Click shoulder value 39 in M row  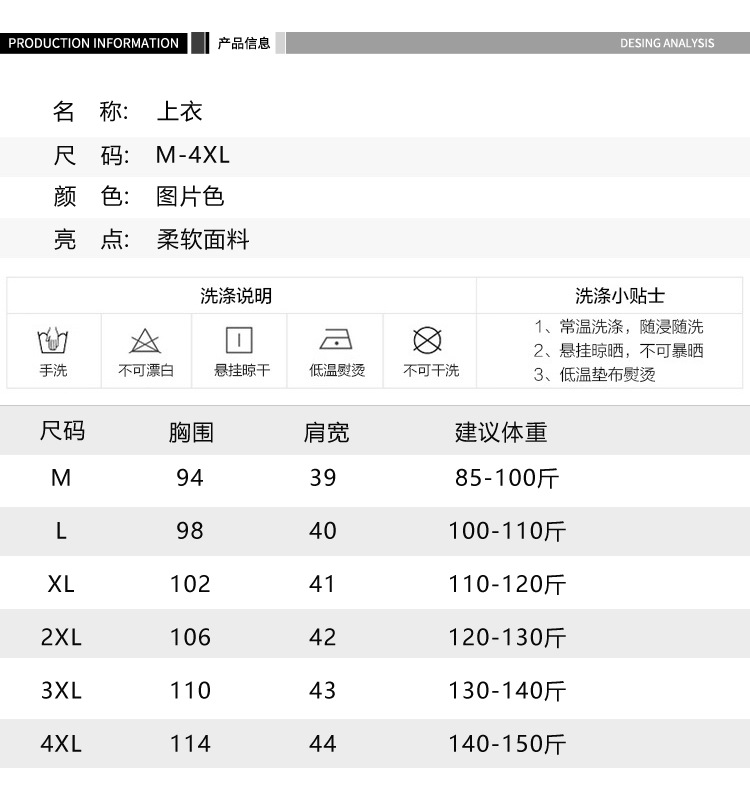click(x=323, y=478)
